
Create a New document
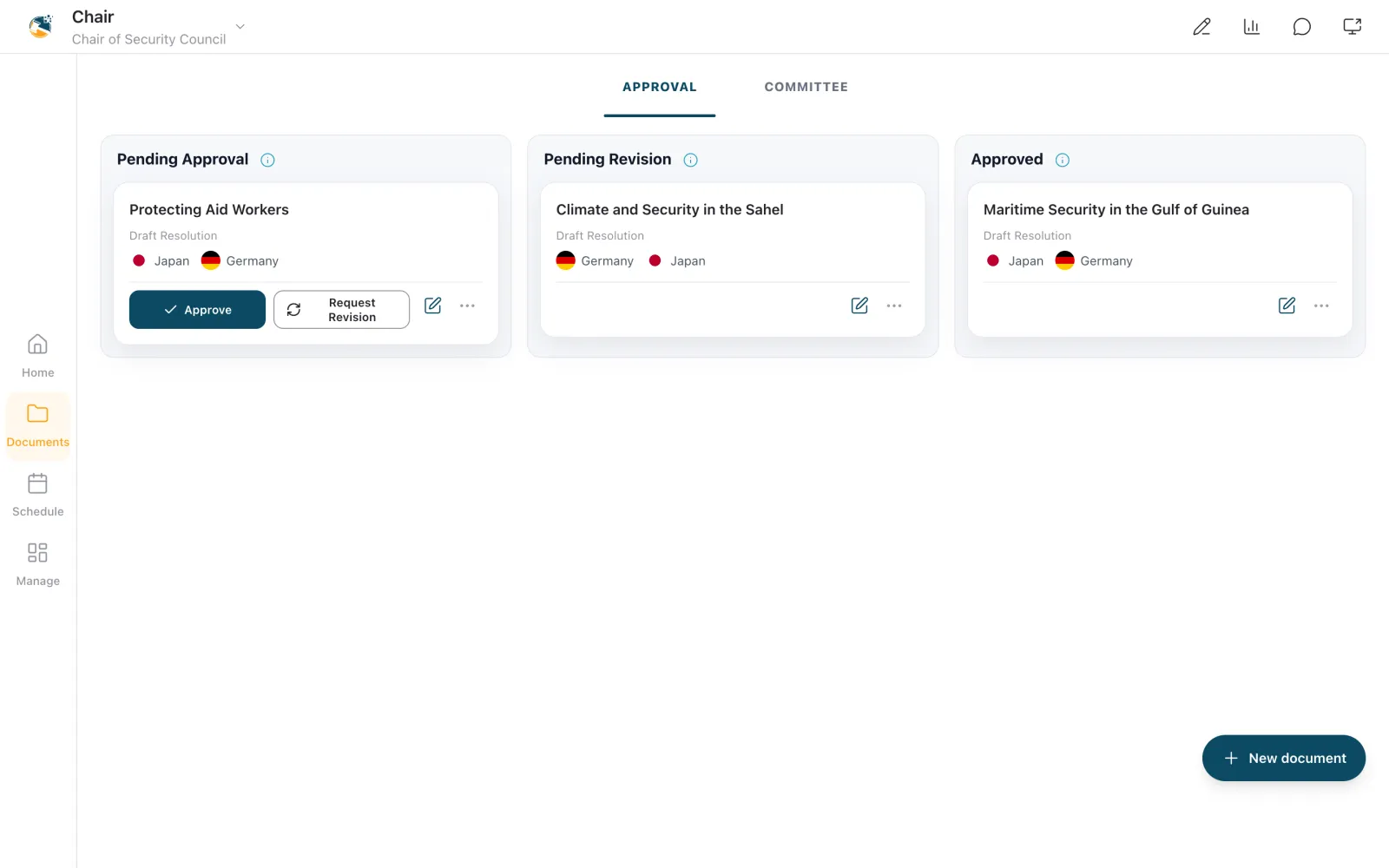pos(1283,758)
